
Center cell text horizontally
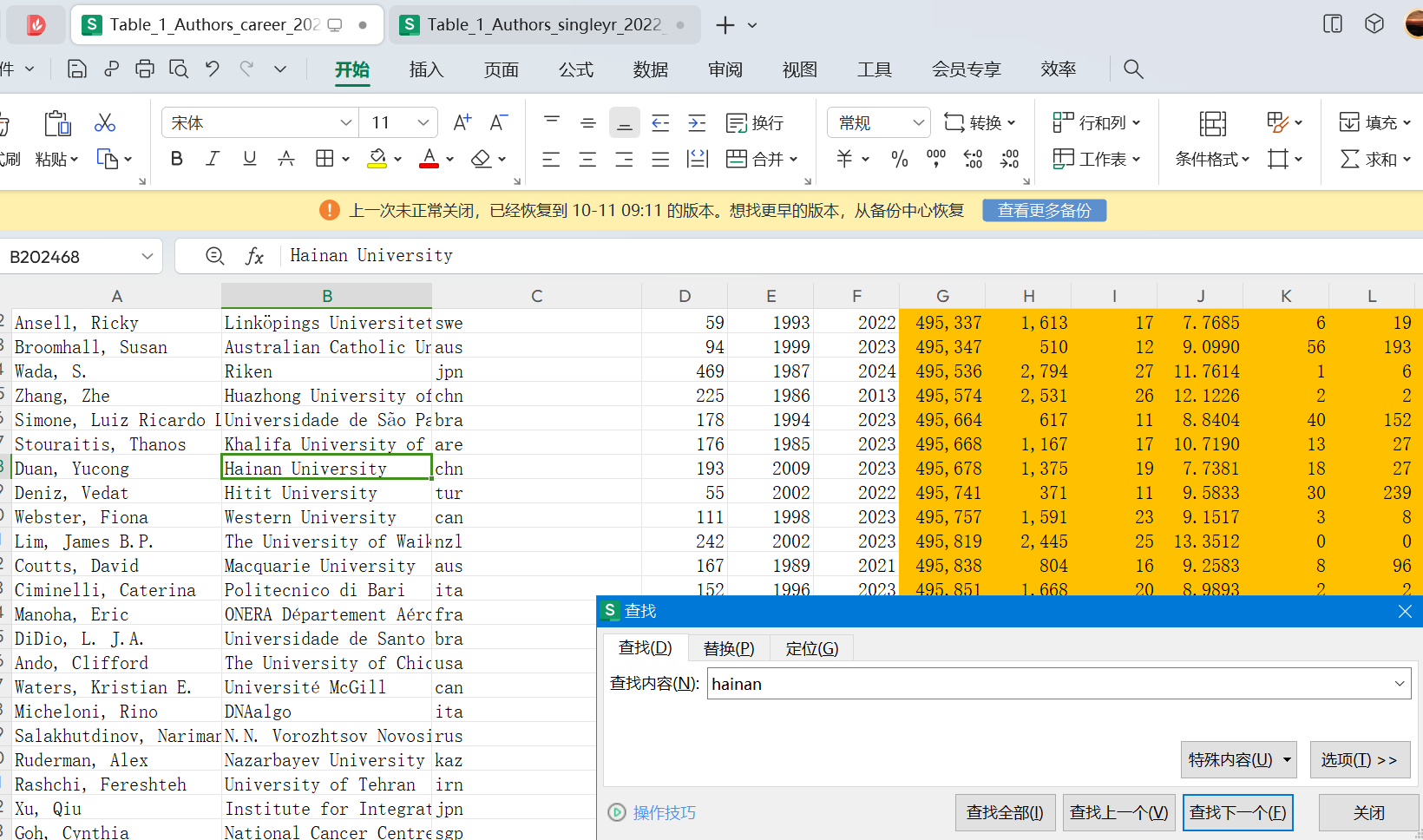[587, 159]
